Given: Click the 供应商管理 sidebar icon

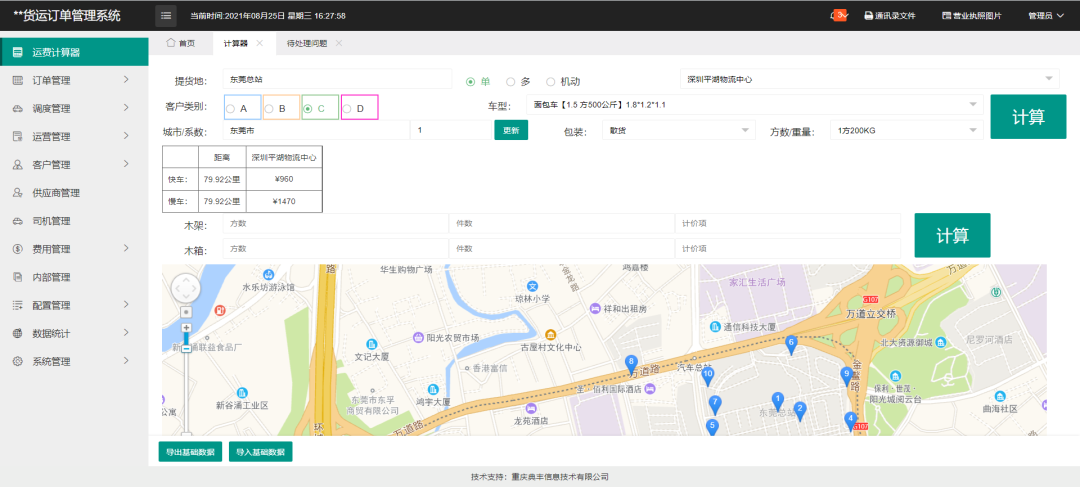Looking at the screenshot, I should (x=18, y=193).
